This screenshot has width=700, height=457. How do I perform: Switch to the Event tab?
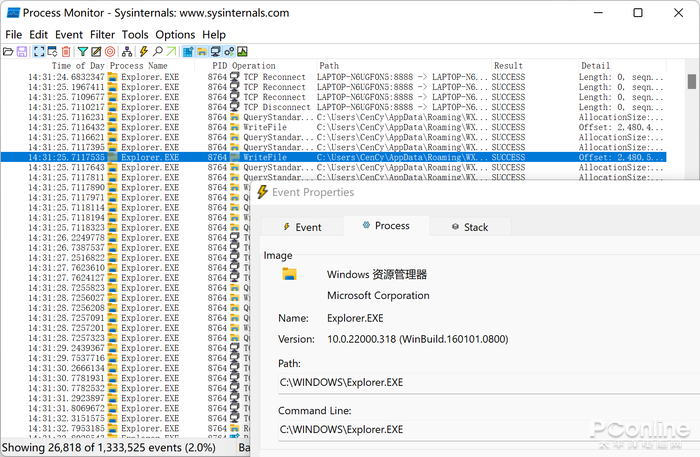point(301,227)
